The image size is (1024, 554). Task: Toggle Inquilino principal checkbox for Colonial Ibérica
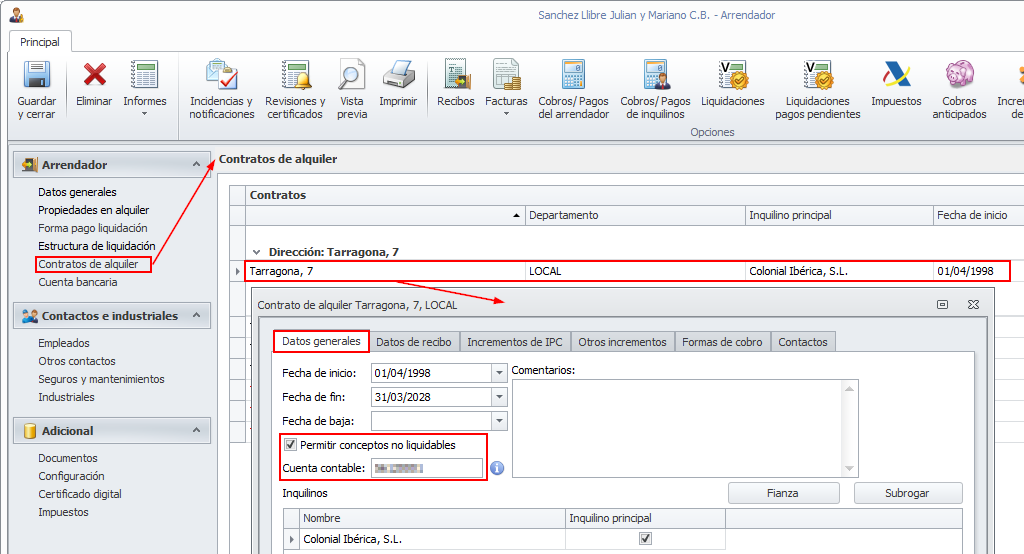[x=645, y=538]
